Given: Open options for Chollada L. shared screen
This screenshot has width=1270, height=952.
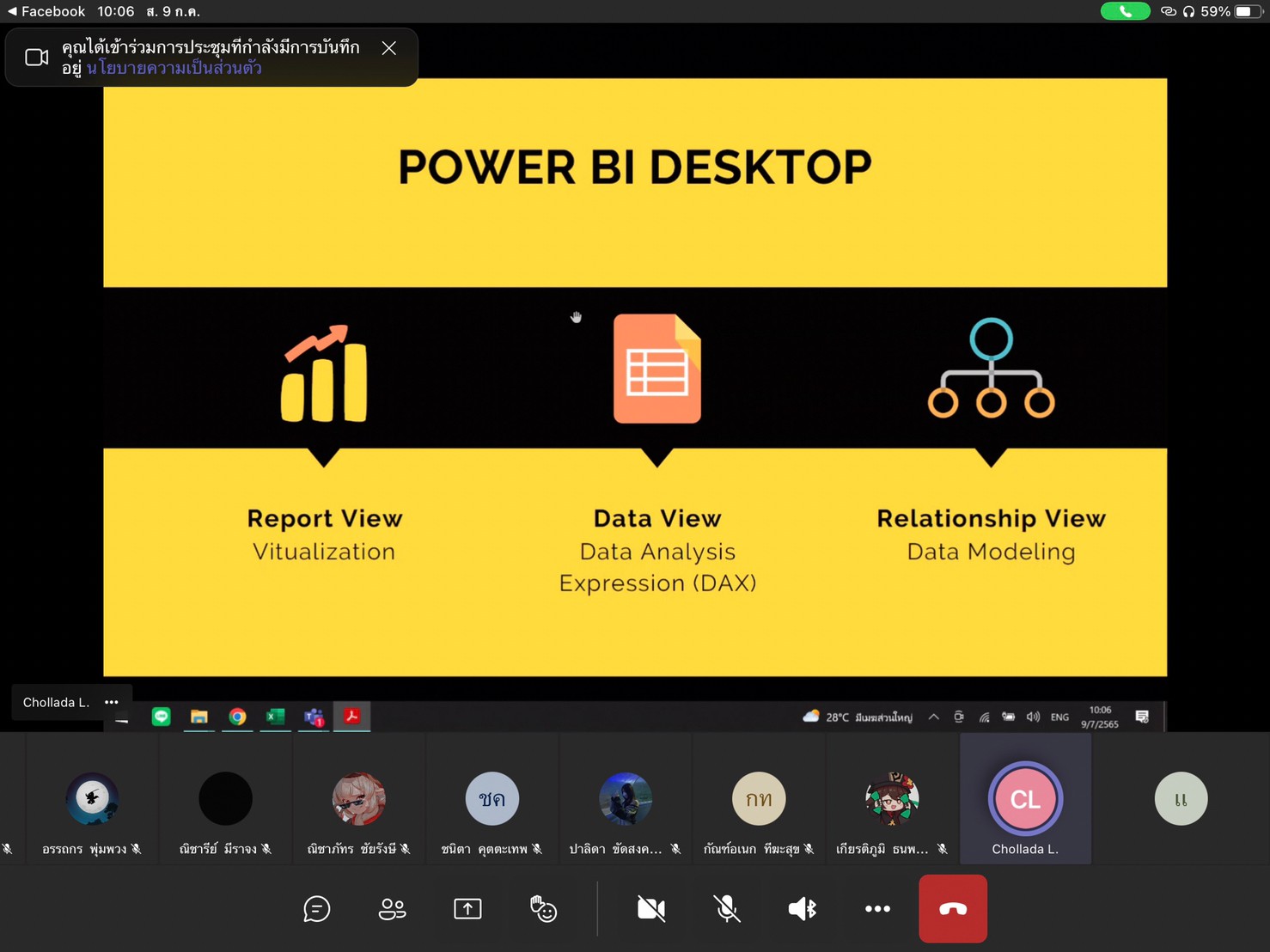Looking at the screenshot, I should [x=112, y=702].
